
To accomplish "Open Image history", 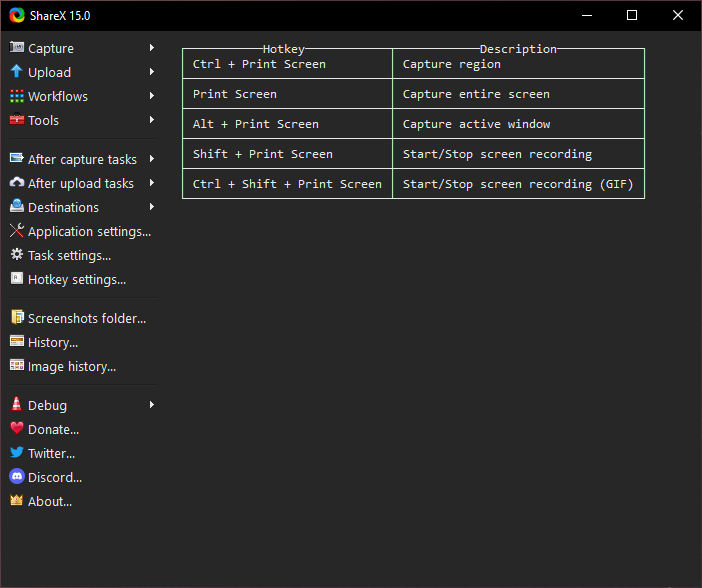I will (x=71, y=366).
